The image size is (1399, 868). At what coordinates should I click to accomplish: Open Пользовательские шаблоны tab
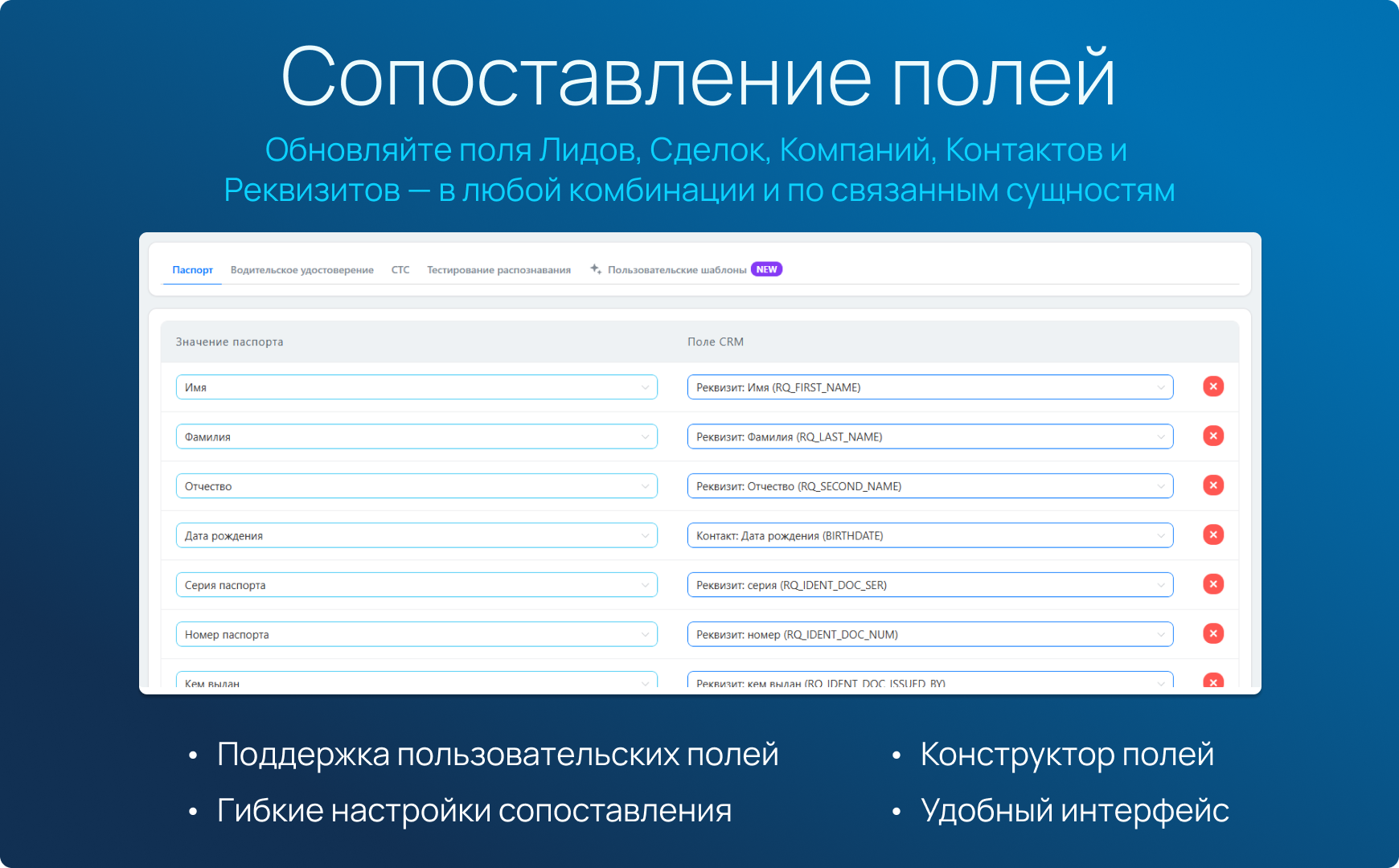click(676, 270)
